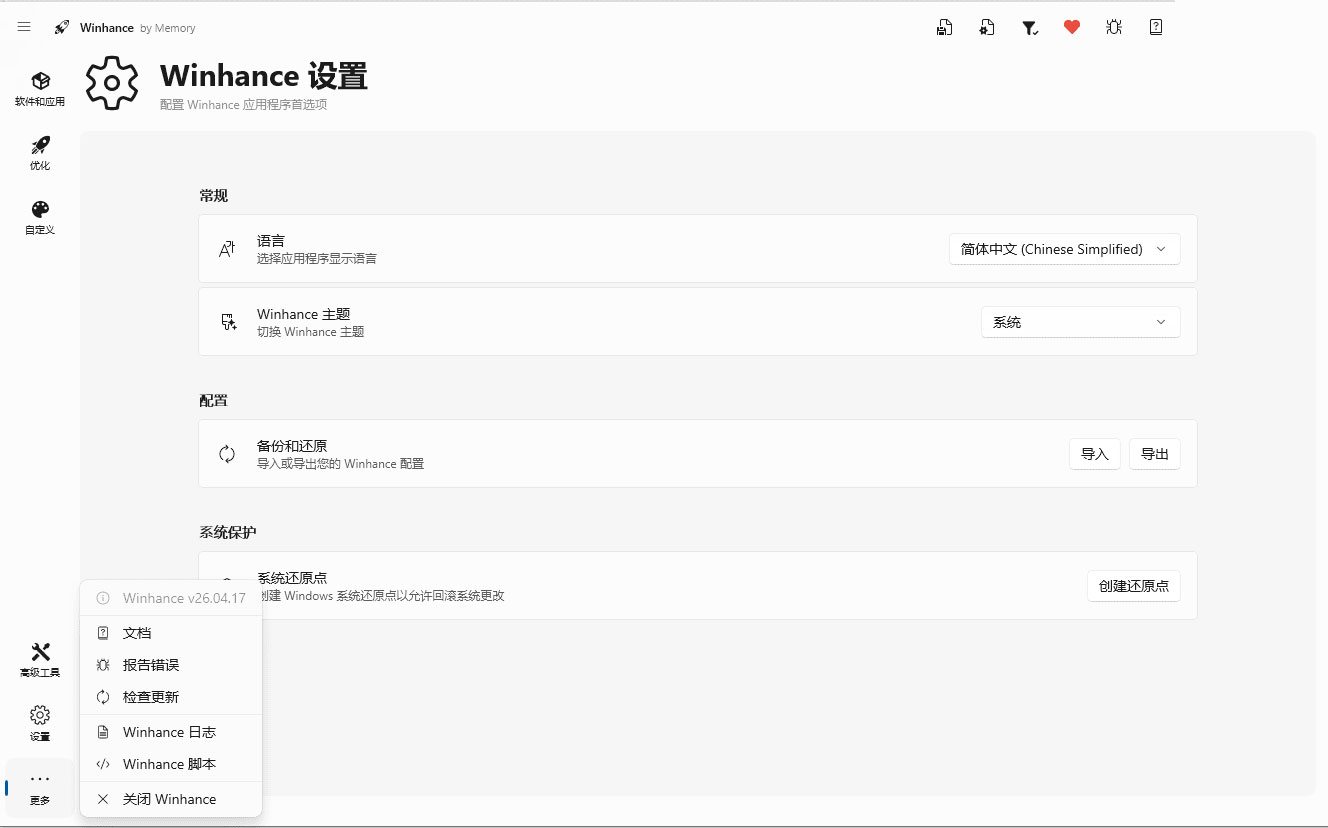
Task: Click the 更多 three-dots sidebar item
Action: 40,788
